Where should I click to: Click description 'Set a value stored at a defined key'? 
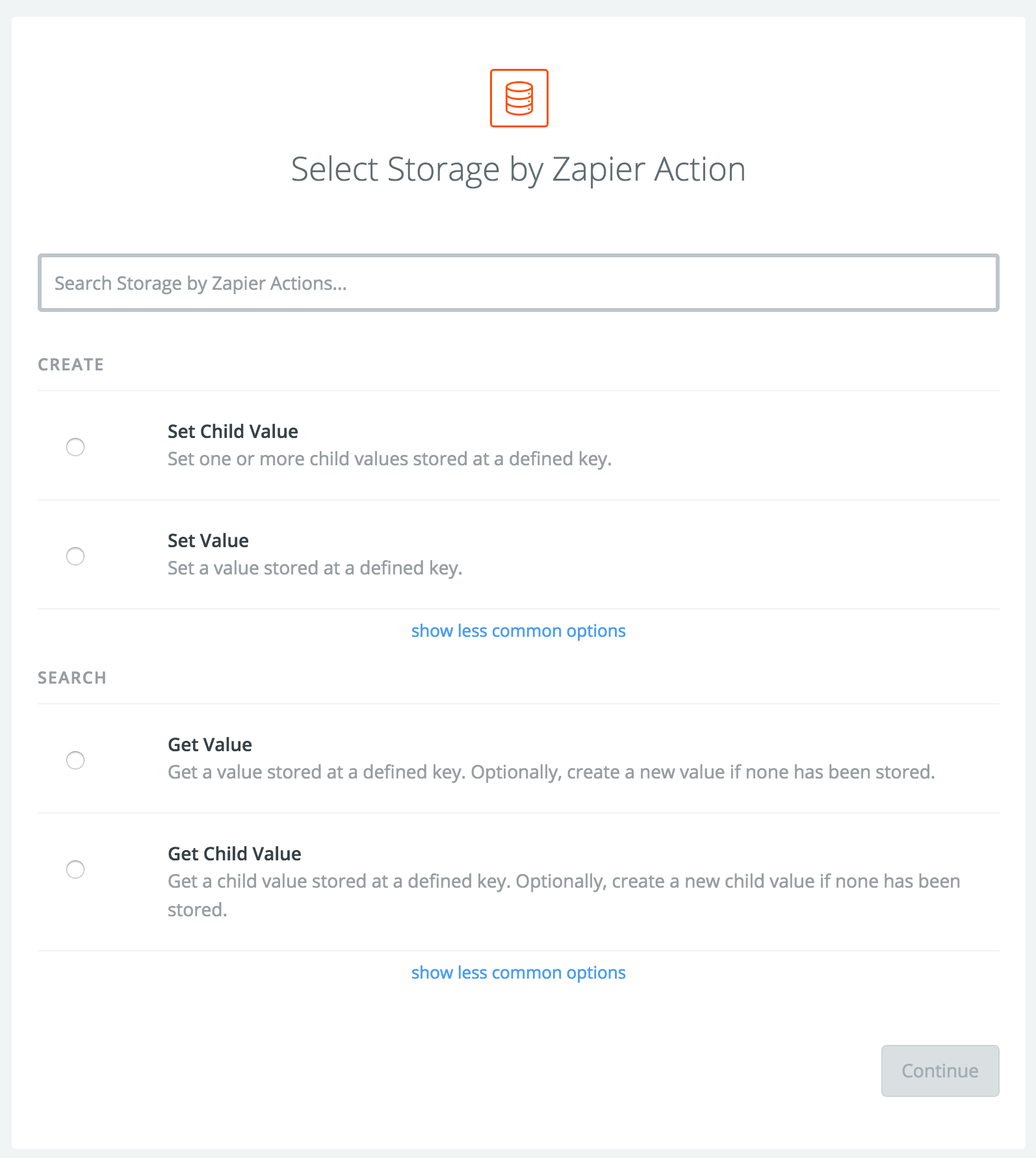pyautogui.click(x=315, y=568)
